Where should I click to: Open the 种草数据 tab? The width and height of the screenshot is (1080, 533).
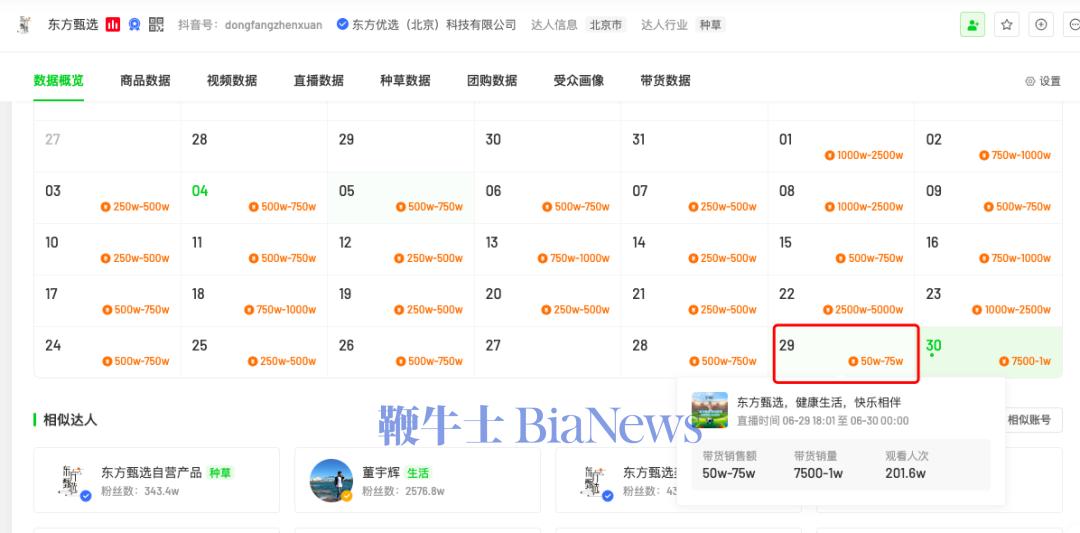coord(406,81)
